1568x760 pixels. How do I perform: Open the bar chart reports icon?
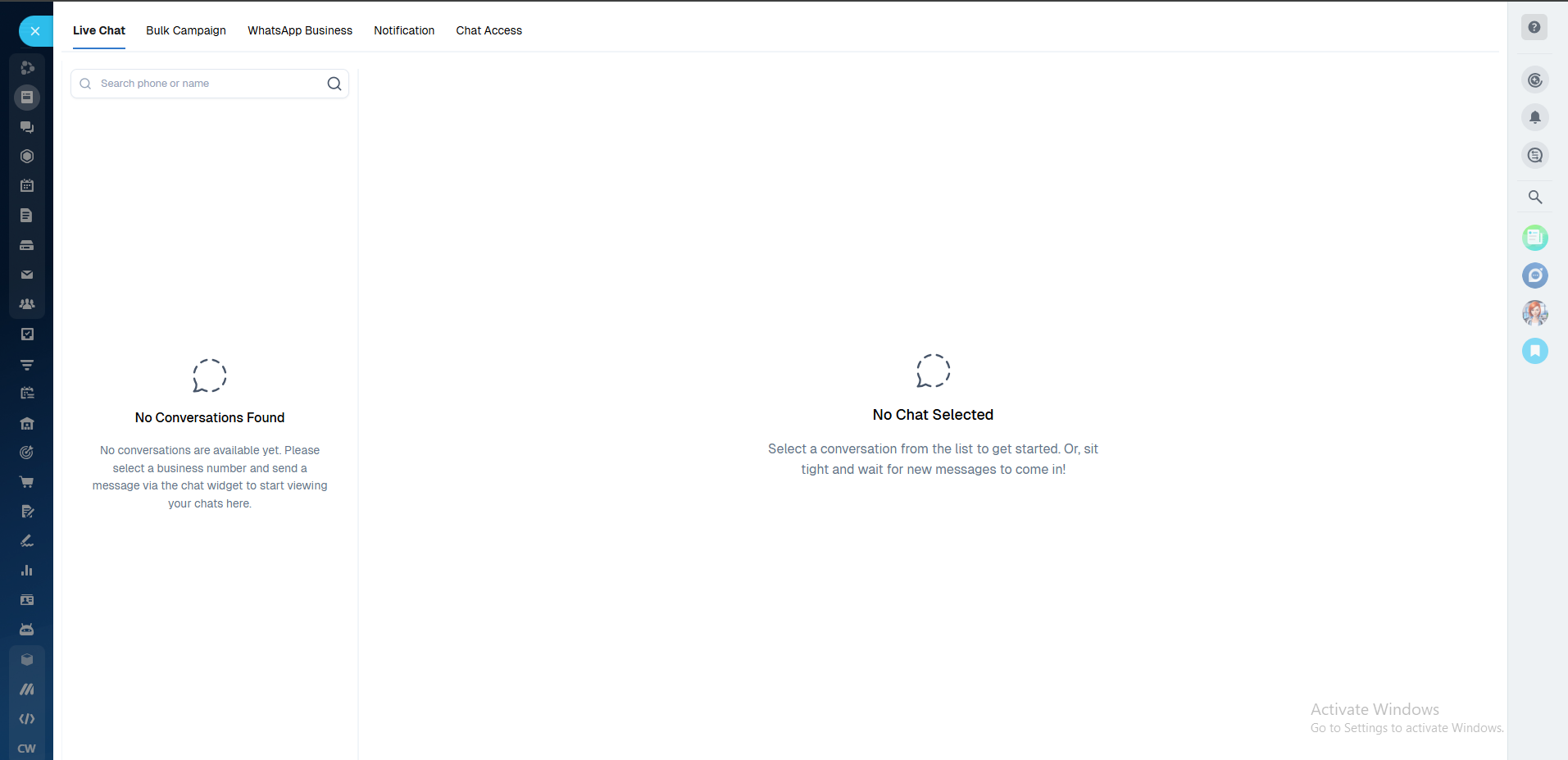27,571
